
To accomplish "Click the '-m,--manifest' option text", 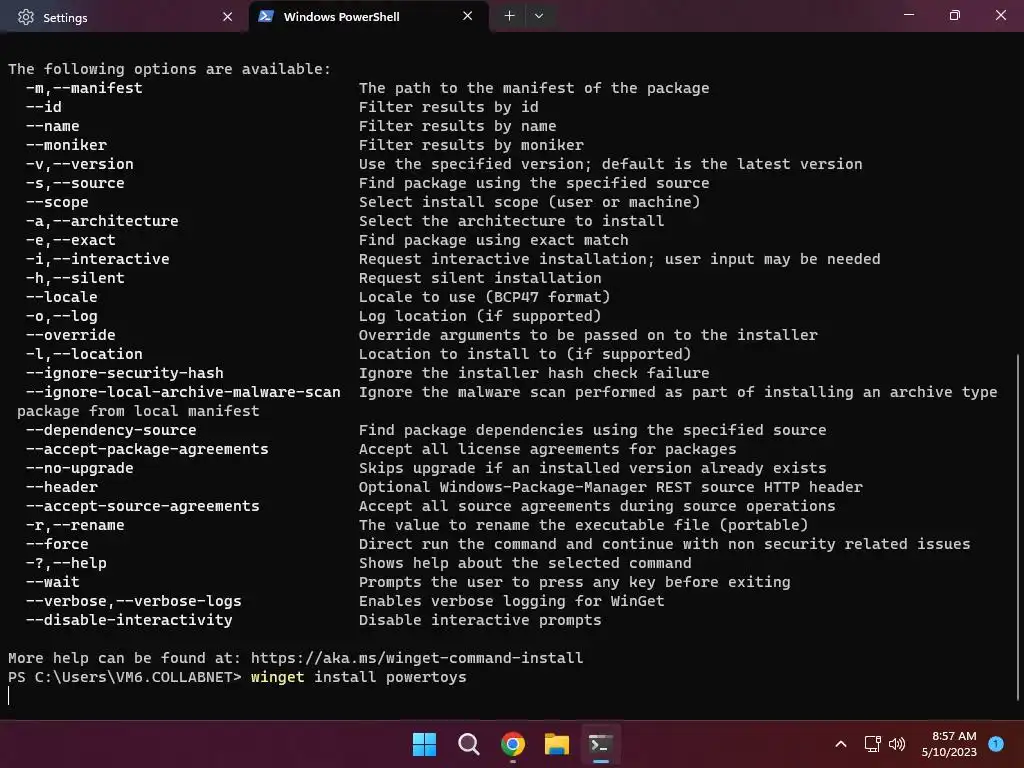I will pyautogui.click(x=84, y=88).
